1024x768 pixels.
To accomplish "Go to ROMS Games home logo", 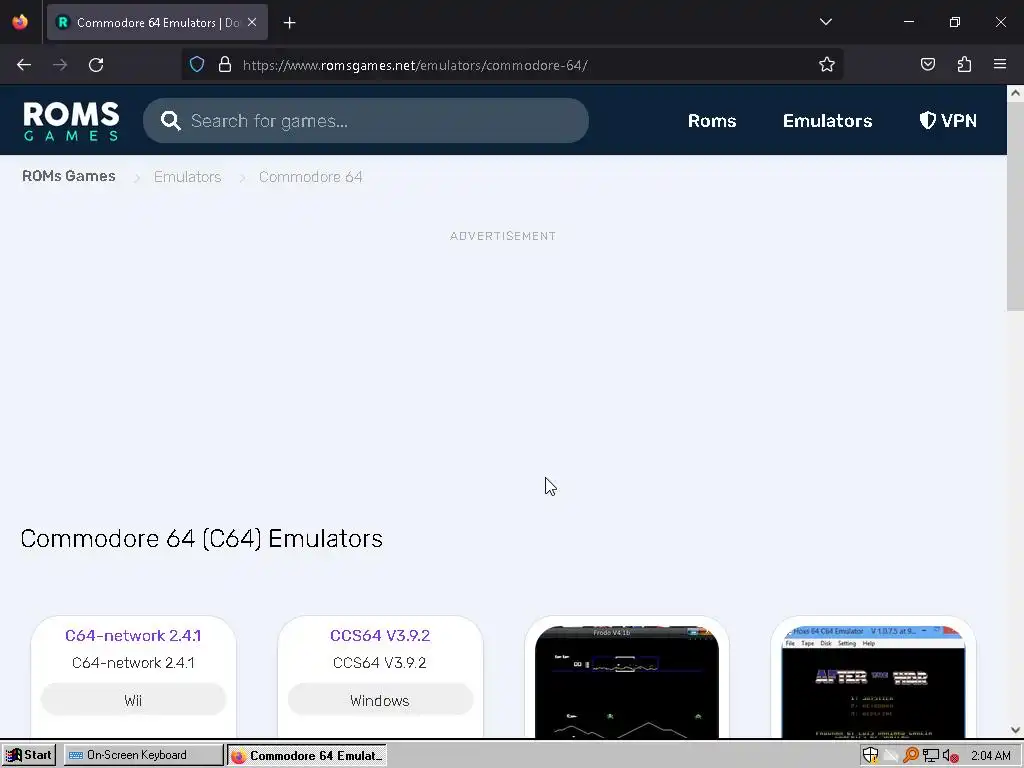I will [x=71, y=121].
